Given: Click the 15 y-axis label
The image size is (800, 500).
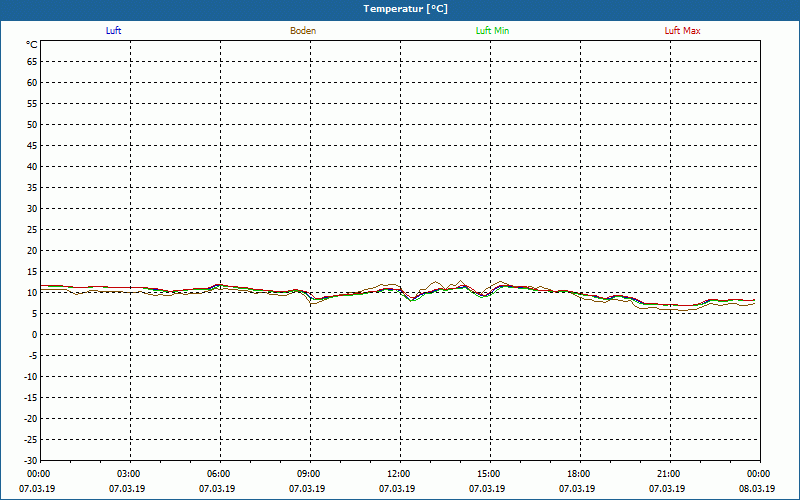Looking at the screenshot, I should click(32, 272).
